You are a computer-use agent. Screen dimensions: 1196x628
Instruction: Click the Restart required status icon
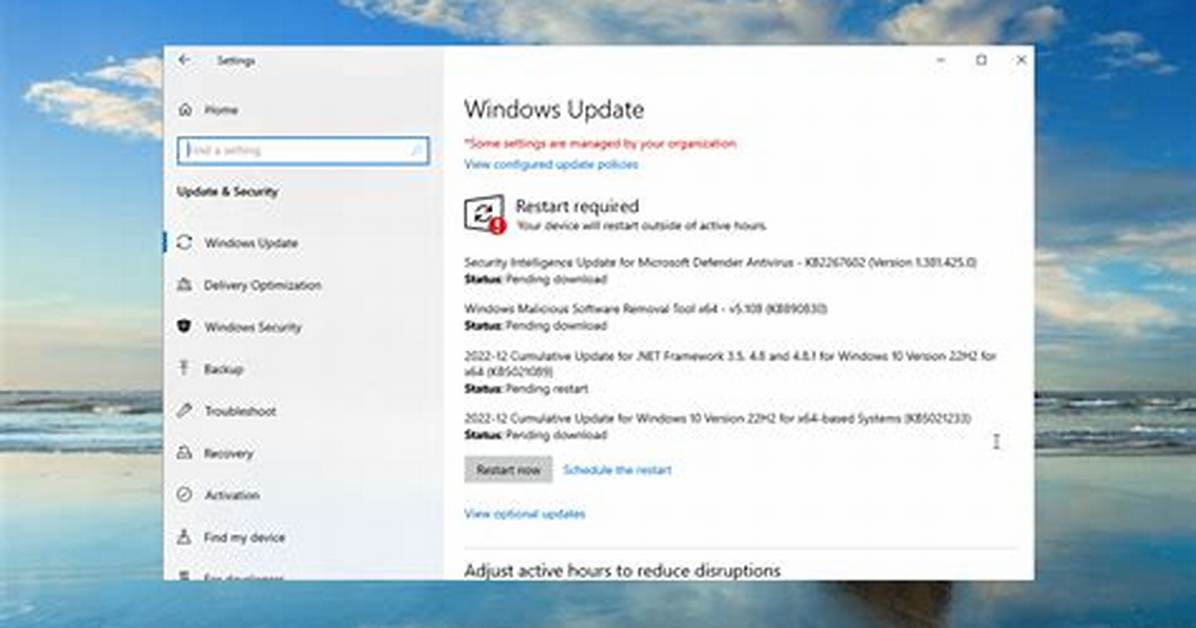[x=485, y=214]
